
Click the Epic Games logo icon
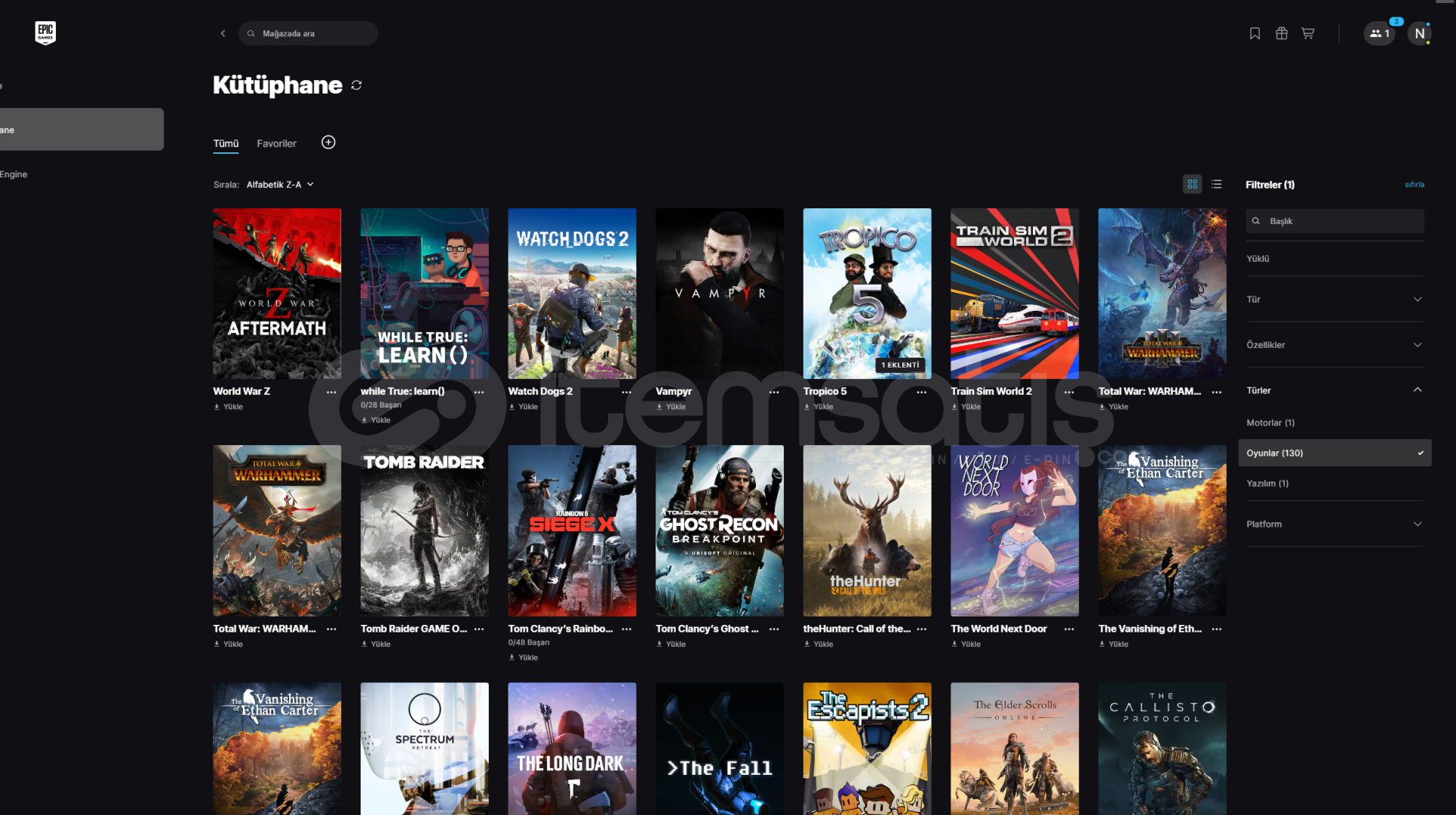[45, 32]
